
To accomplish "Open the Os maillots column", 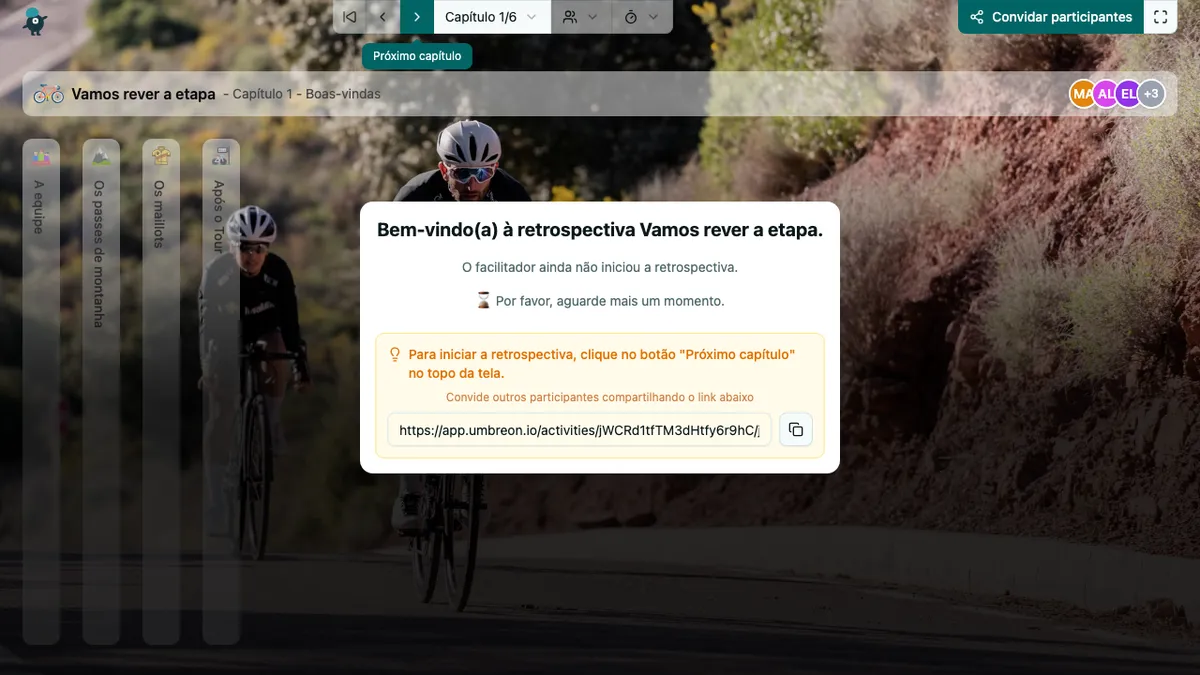I will (x=161, y=391).
